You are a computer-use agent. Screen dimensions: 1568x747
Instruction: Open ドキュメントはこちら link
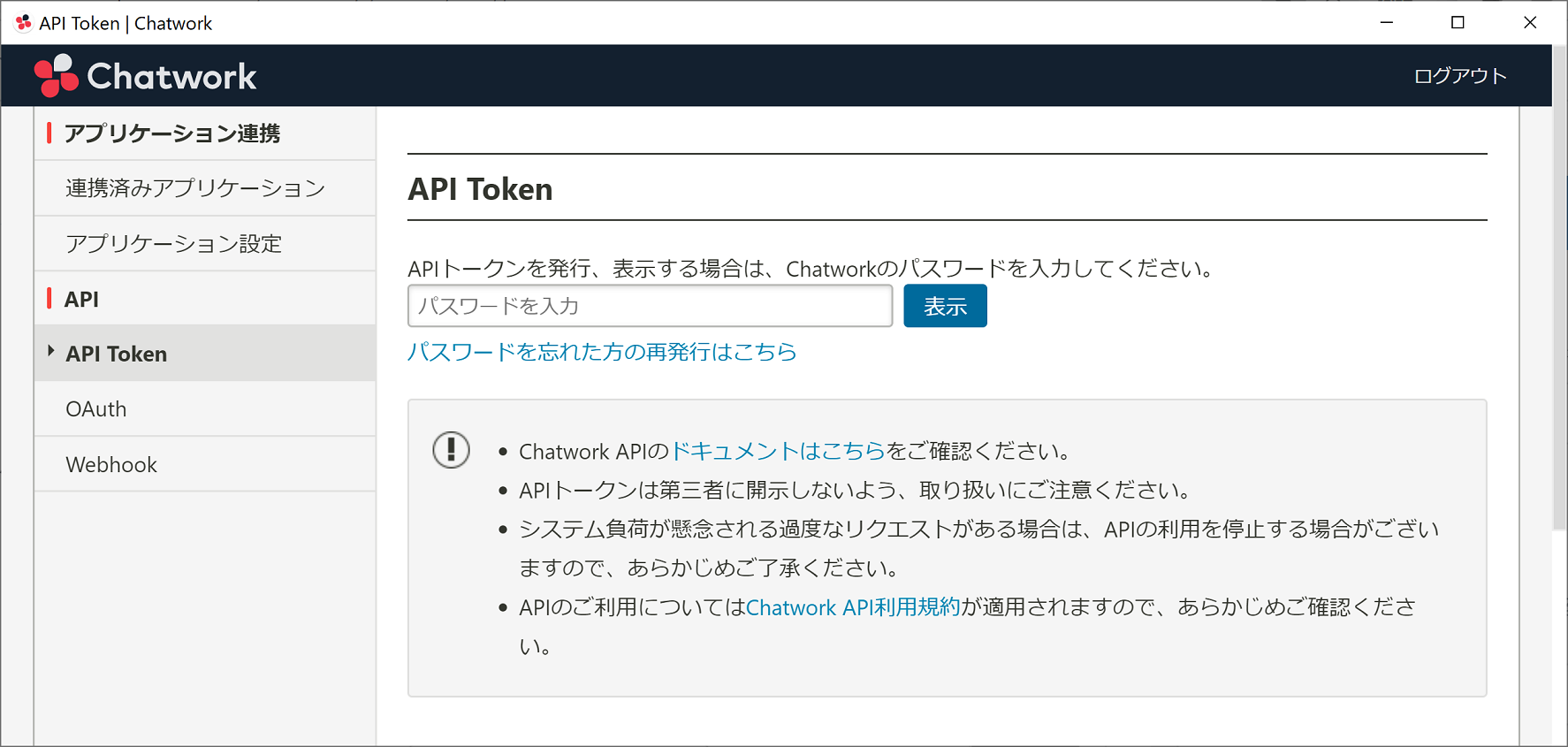pos(779,451)
